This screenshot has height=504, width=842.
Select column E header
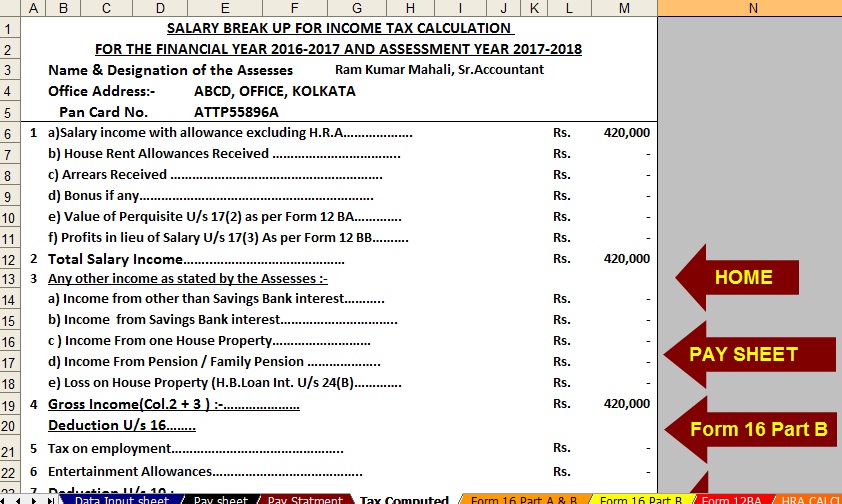point(225,8)
